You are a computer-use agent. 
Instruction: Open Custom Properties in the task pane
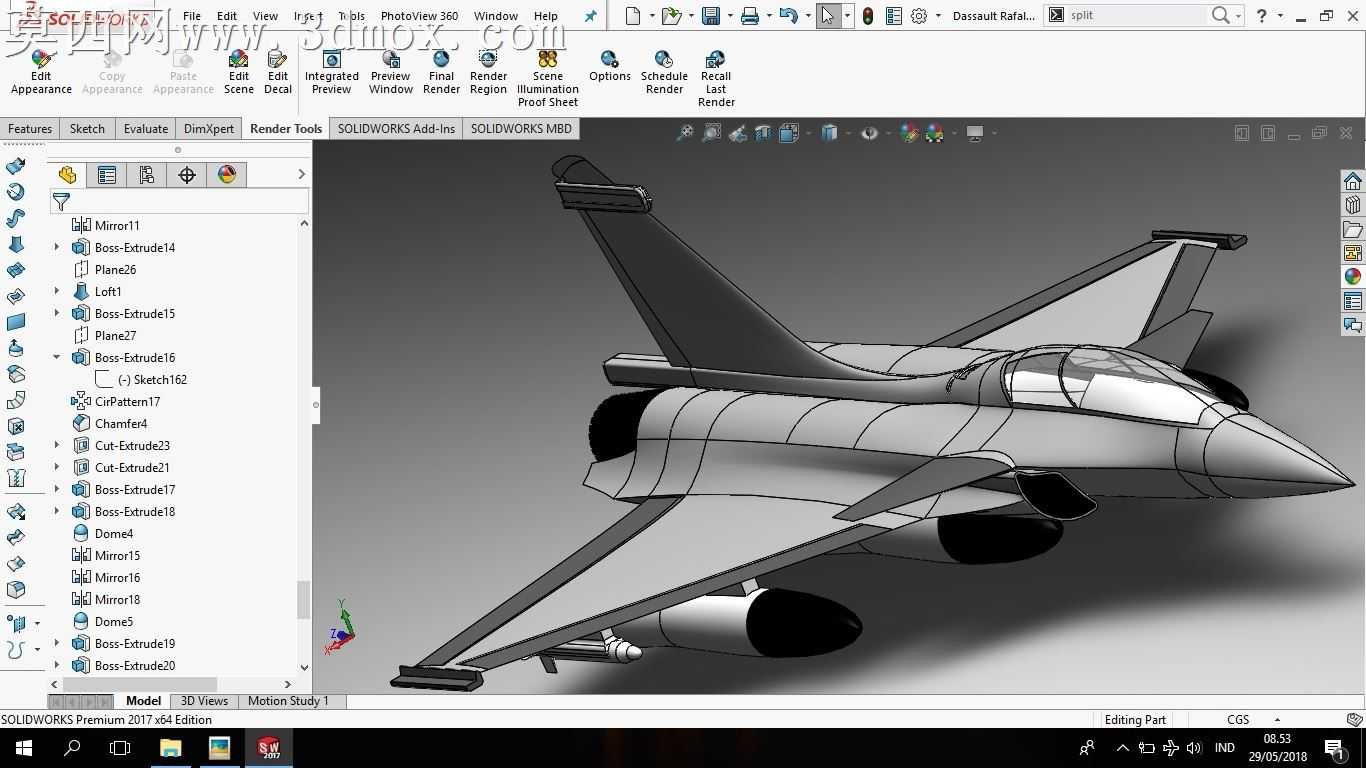click(x=1353, y=301)
